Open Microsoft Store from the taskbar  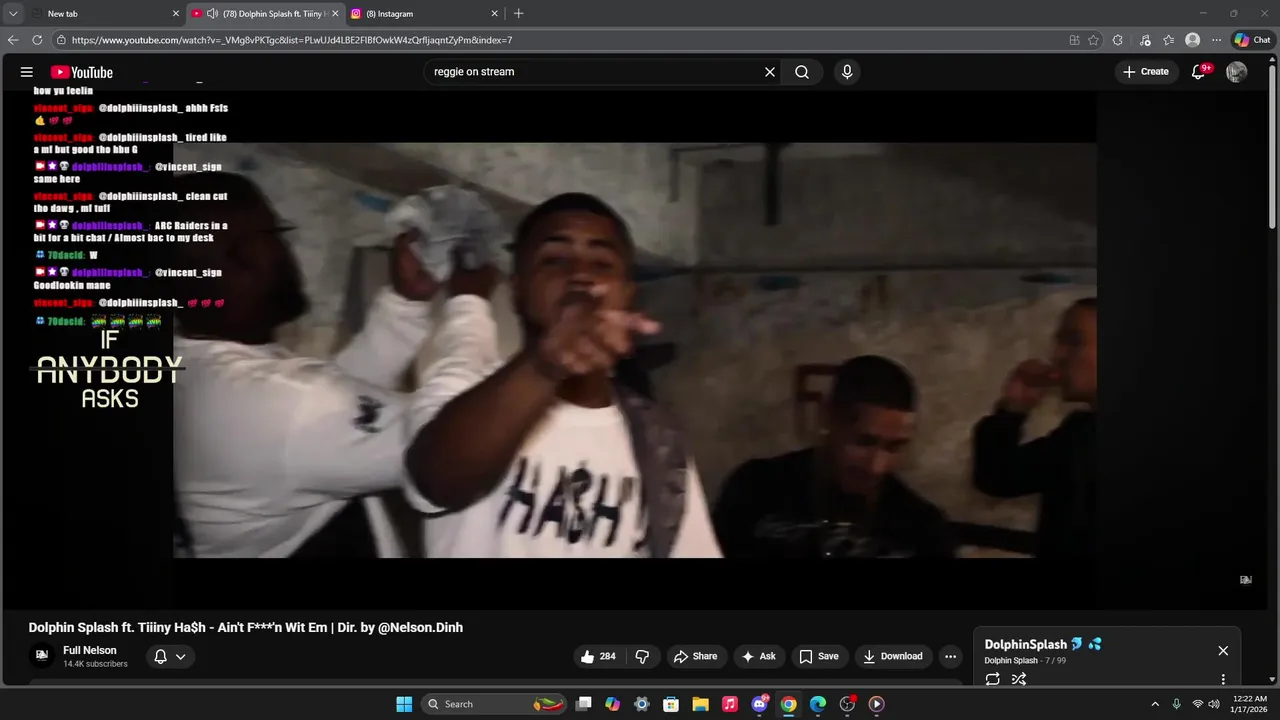[x=671, y=704]
